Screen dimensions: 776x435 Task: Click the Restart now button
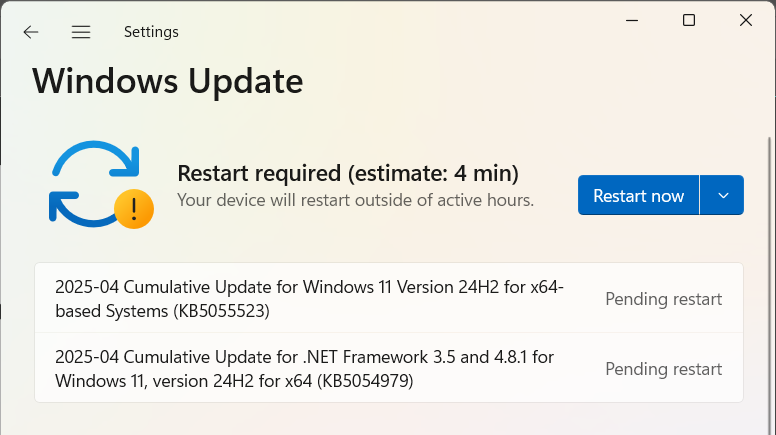coord(638,195)
